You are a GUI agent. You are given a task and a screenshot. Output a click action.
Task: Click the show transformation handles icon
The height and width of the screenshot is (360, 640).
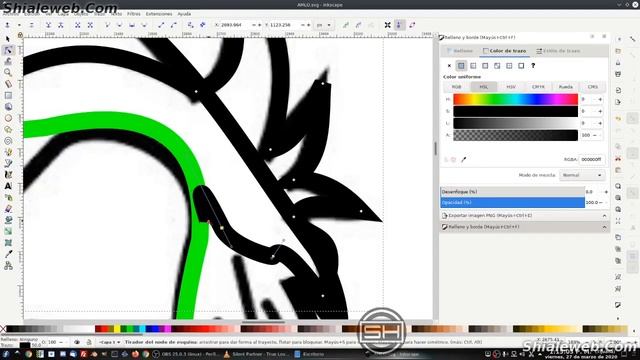pos(387,25)
